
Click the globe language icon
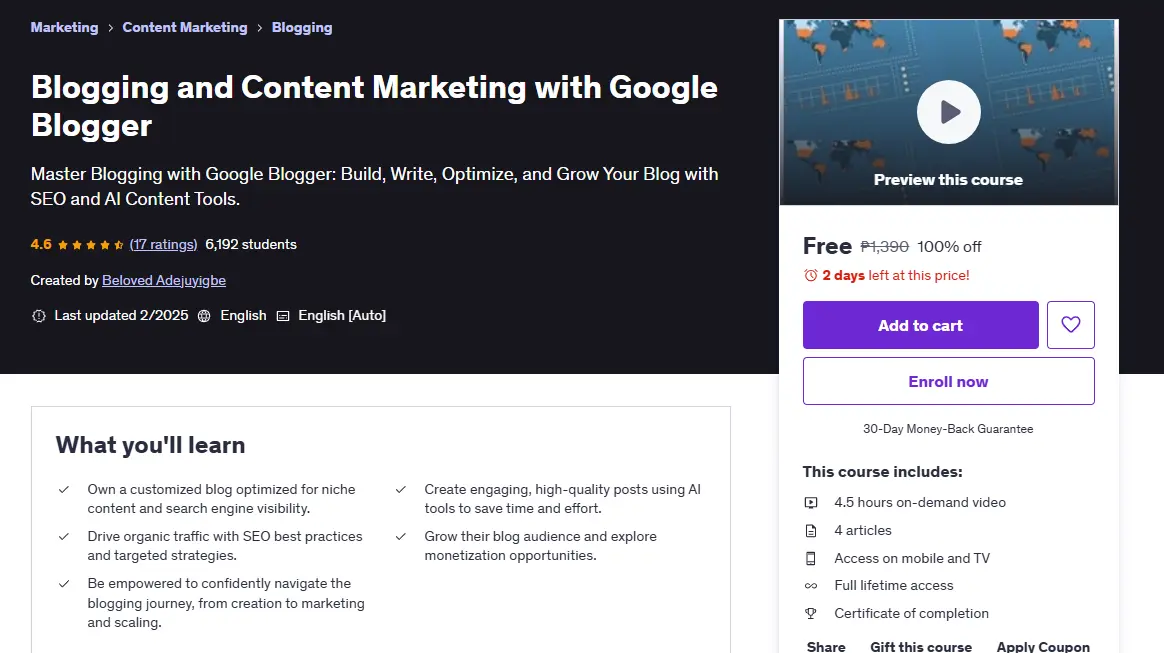[204, 316]
